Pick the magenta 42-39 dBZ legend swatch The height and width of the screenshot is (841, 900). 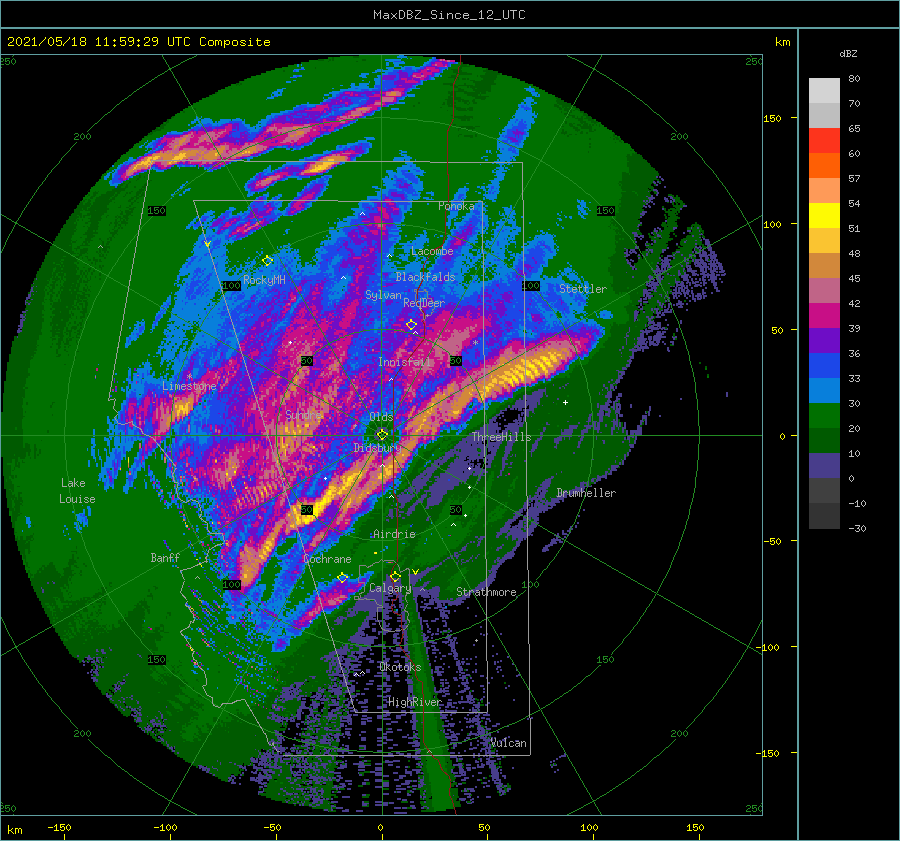click(x=824, y=315)
